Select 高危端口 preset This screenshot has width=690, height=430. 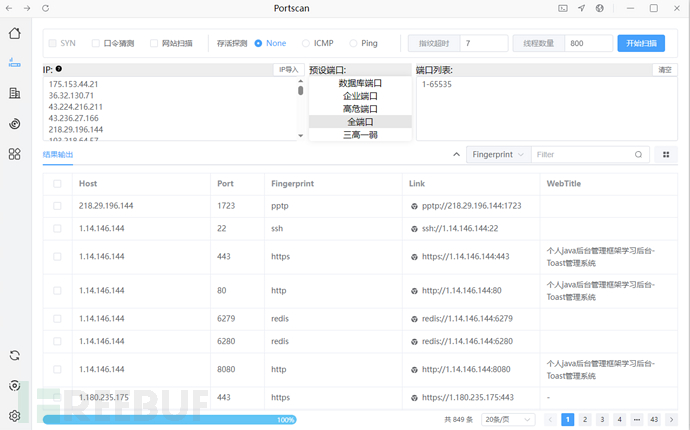pyautogui.click(x=360, y=109)
